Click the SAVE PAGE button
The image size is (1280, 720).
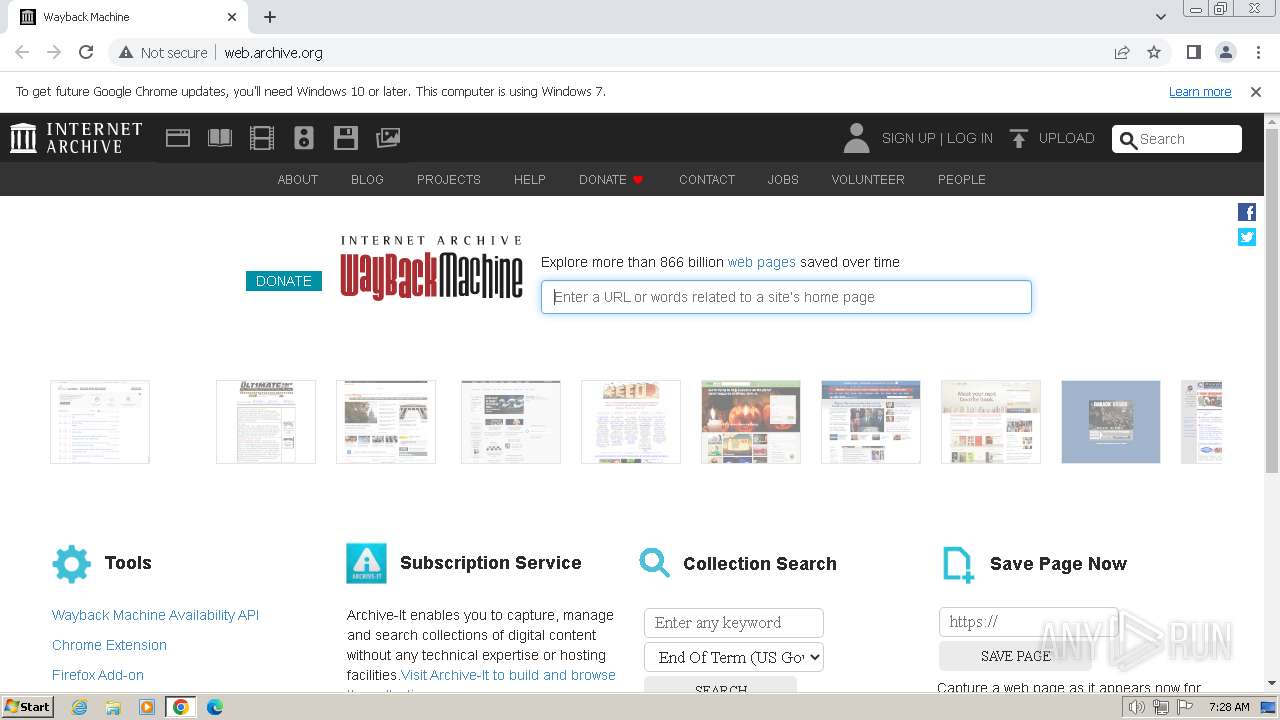point(1016,656)
